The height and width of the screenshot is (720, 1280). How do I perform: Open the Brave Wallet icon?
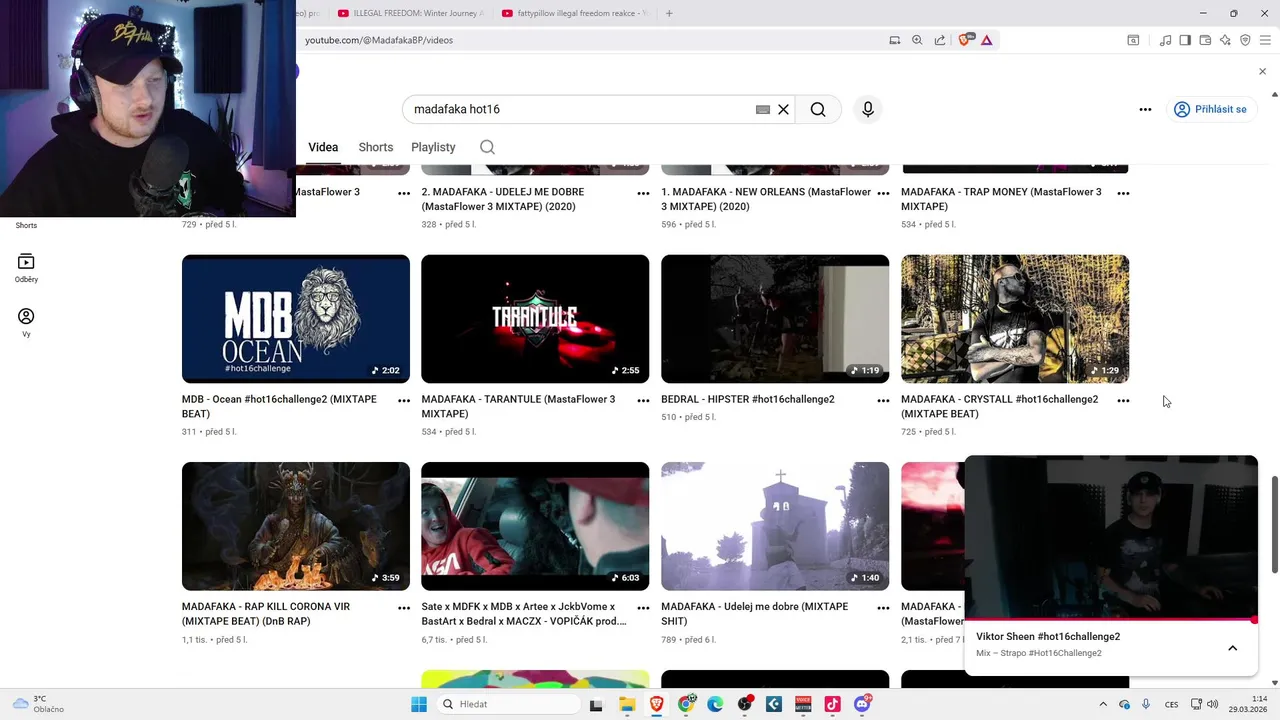[x=1205, y=40]
